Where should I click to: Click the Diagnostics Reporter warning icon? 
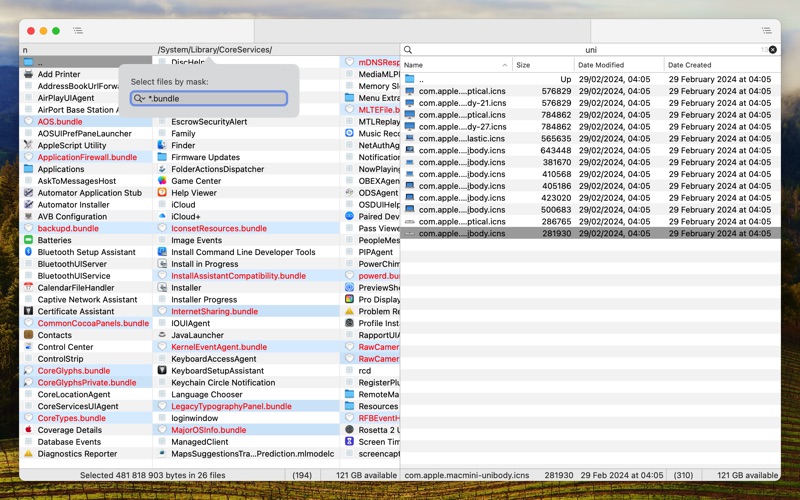click(x=29, y=454)
